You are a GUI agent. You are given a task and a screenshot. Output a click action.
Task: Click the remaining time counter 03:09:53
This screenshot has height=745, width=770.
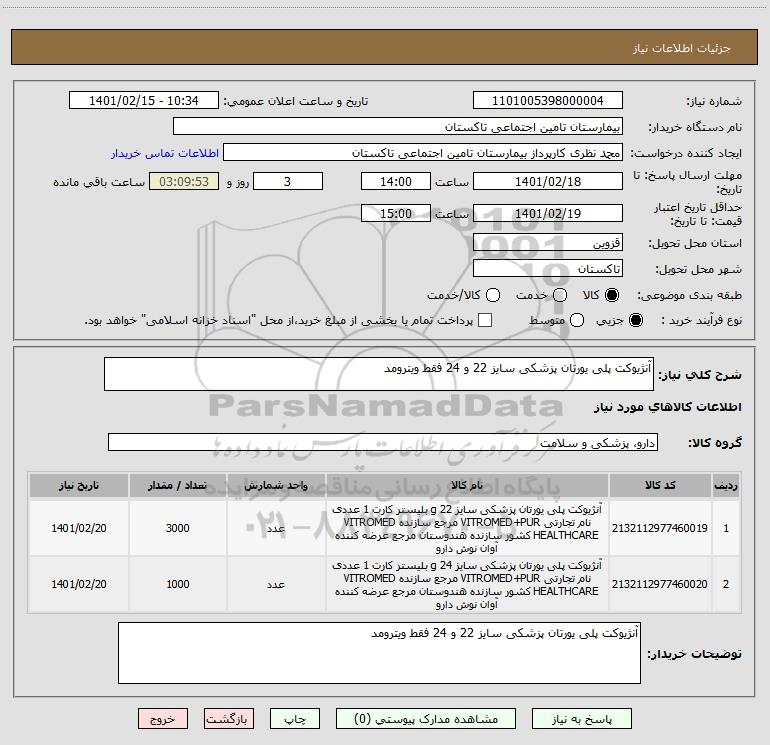pos(184,181)
